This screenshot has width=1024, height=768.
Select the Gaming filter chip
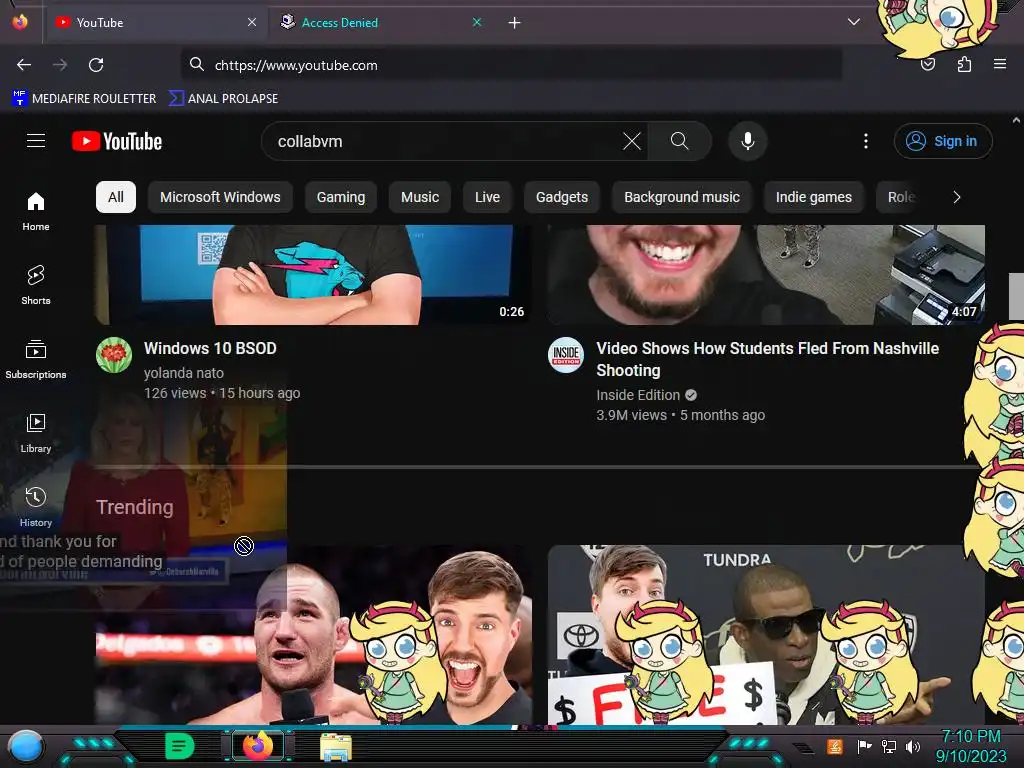[x=341, y=197]
